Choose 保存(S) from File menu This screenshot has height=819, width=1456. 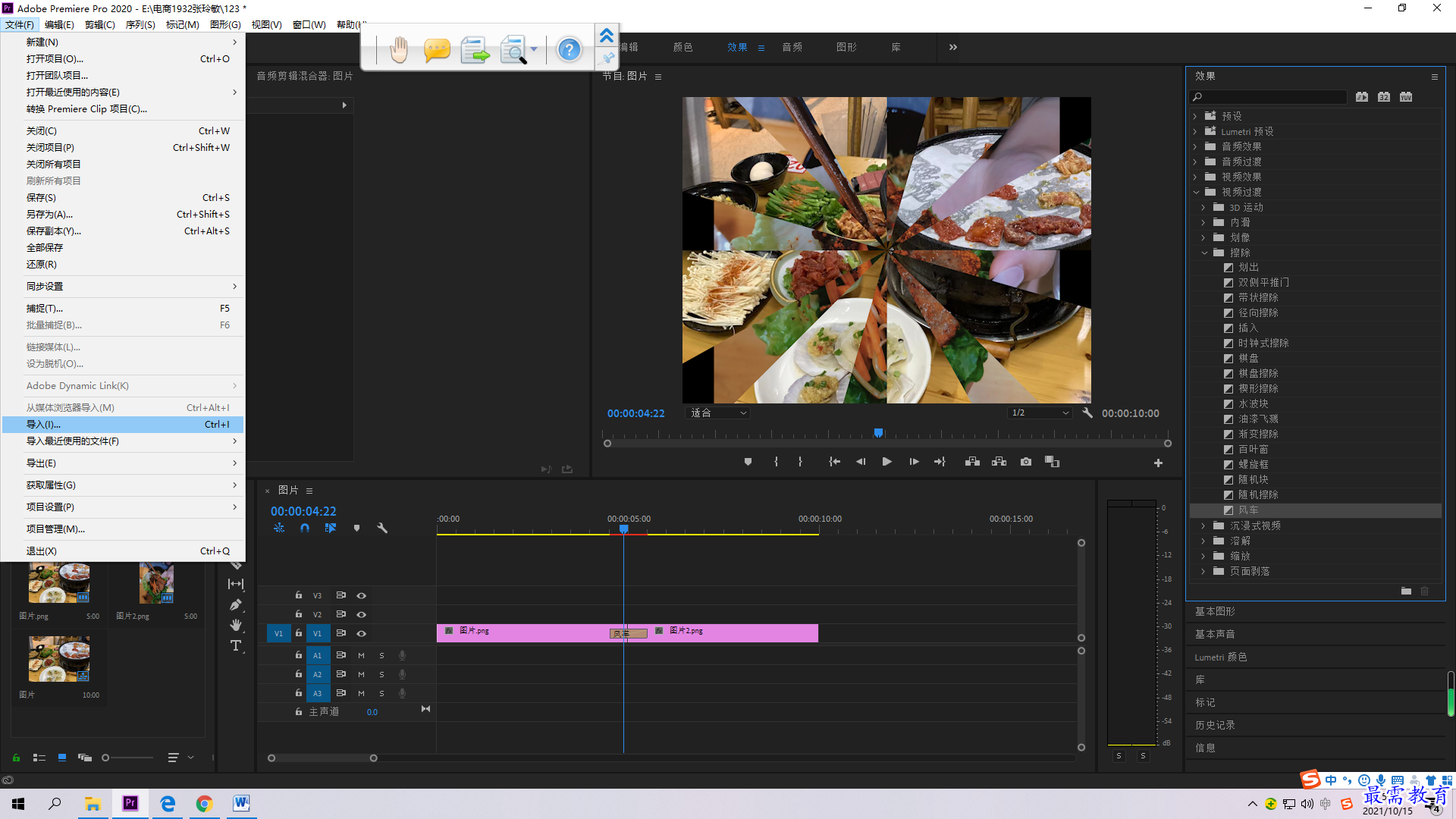[123, 198]
